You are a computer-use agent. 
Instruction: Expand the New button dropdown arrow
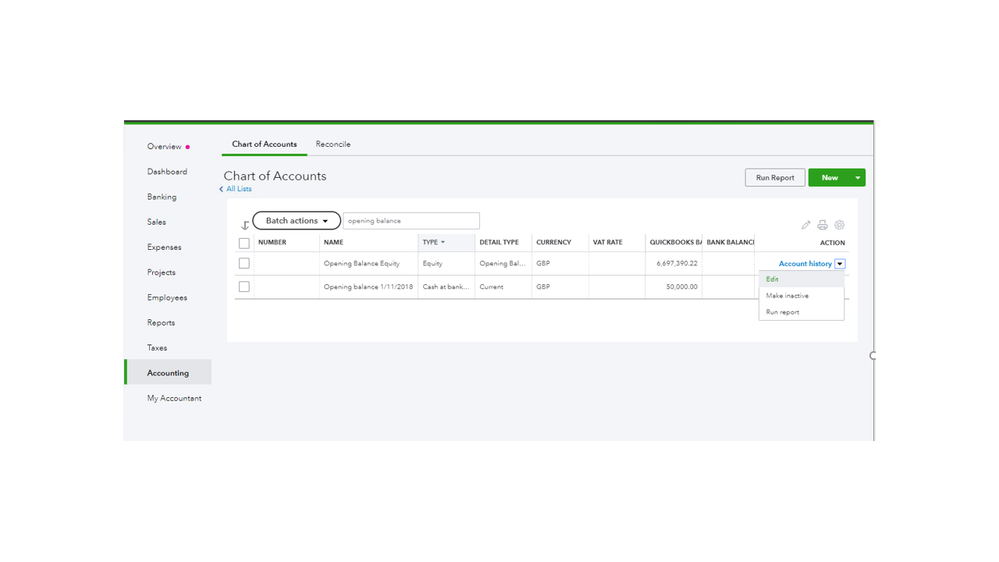point(857,178)
